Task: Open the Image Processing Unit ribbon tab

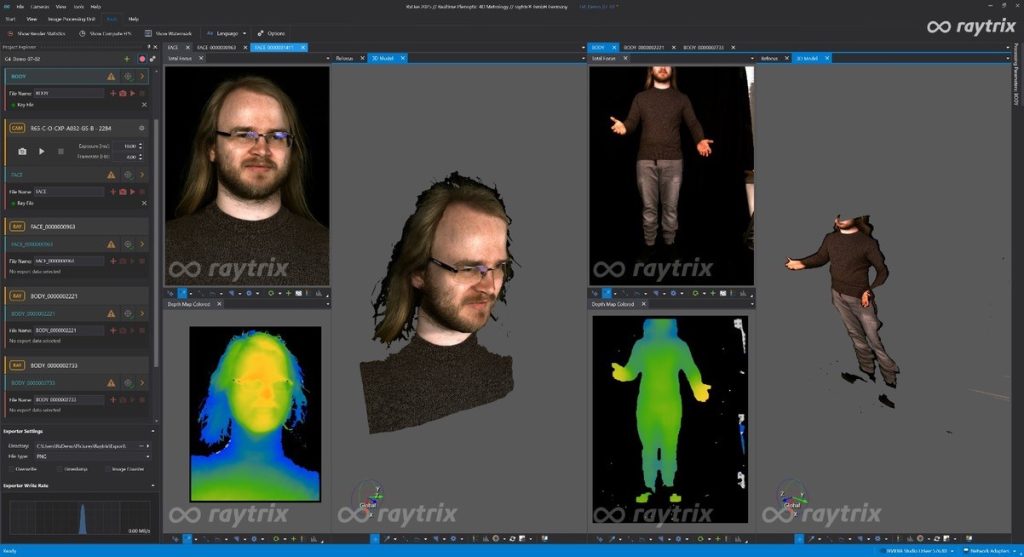Action: pos(68,19)
